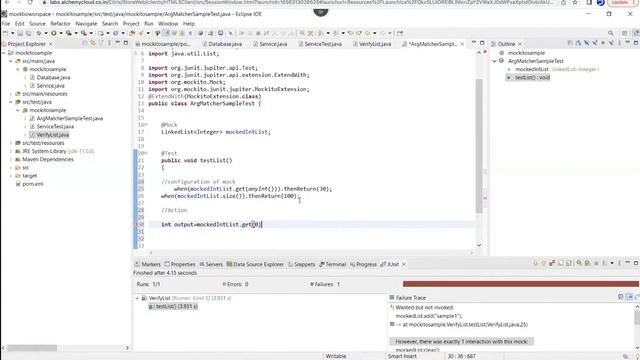Open the Window menu
640x360 pixels.
click(168, 24)
